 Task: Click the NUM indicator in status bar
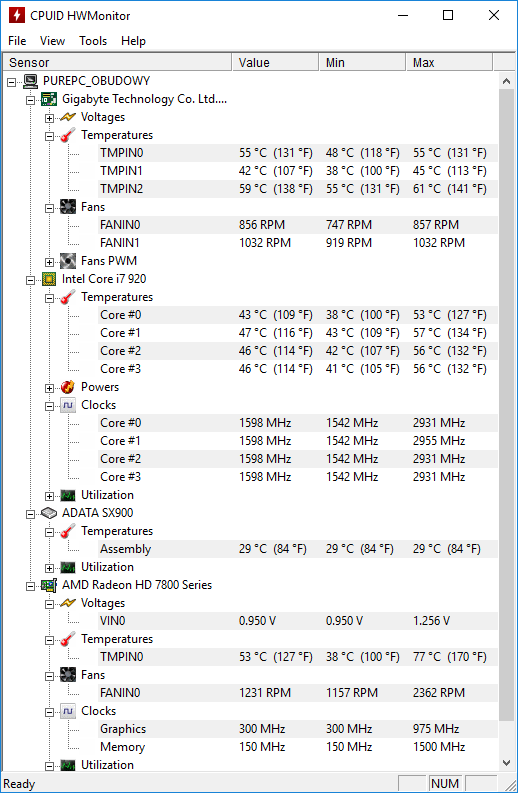tap(445, 783)
